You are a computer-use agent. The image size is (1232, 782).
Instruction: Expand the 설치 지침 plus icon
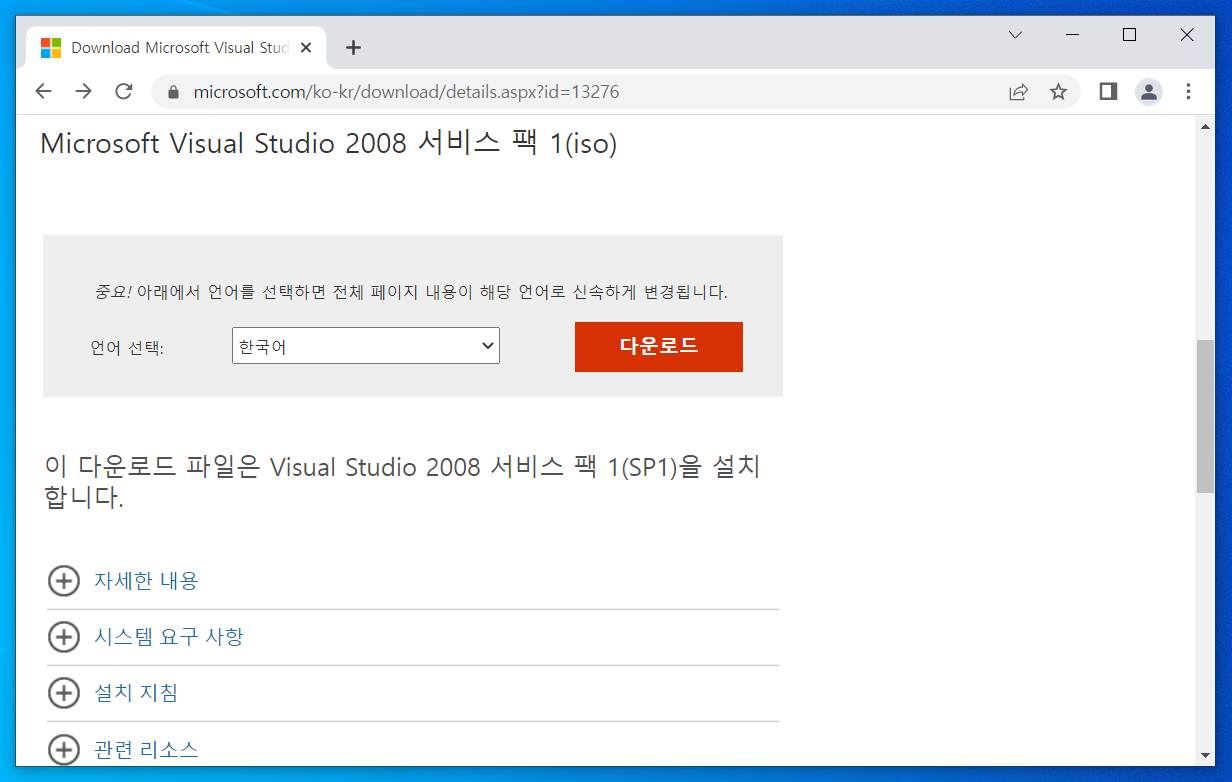click(64, 693)
